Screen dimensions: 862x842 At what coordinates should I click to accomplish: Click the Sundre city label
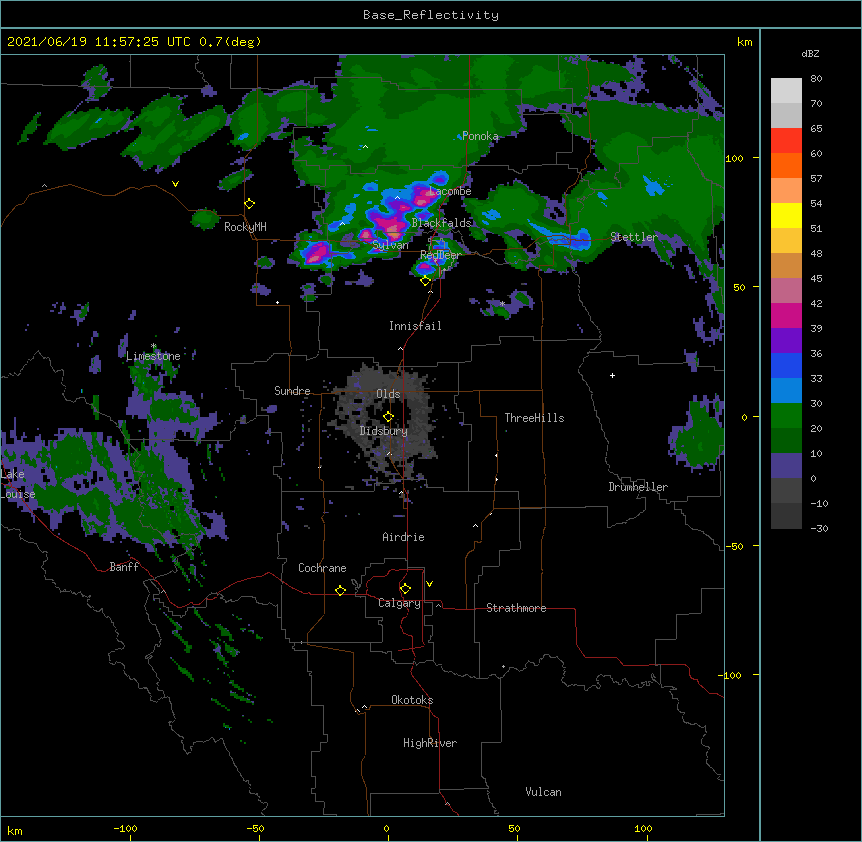pyautogui.click(x=292, y=391)
